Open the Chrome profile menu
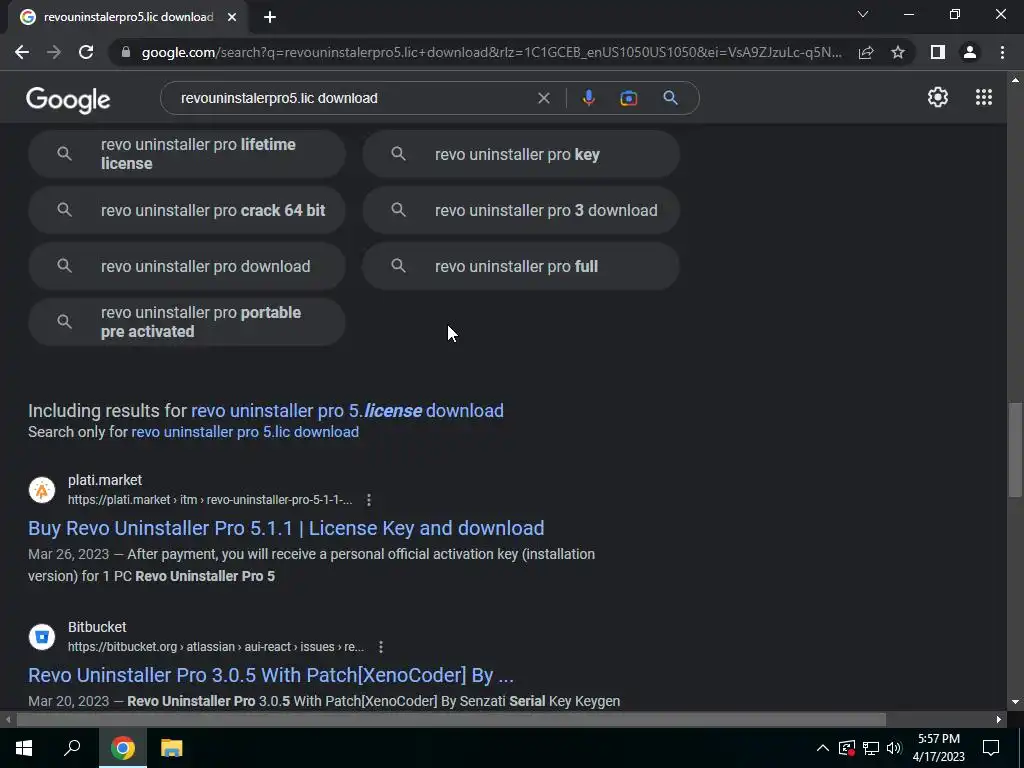The image size is (1024, 768). tap(970, 52)
